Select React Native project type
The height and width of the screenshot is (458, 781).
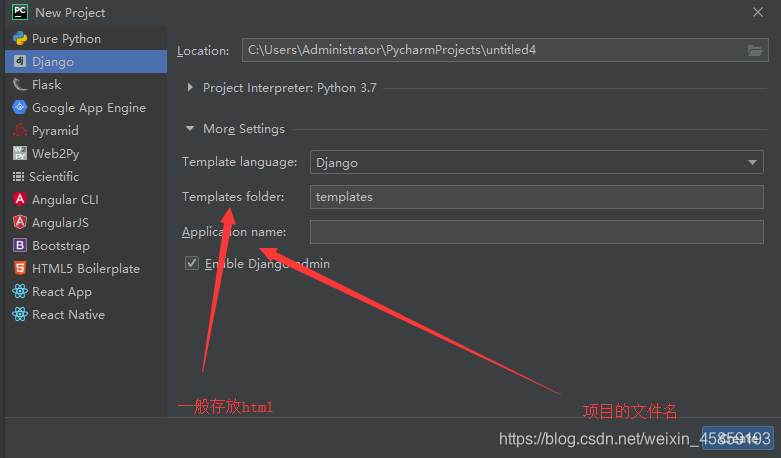coord(86,314)
